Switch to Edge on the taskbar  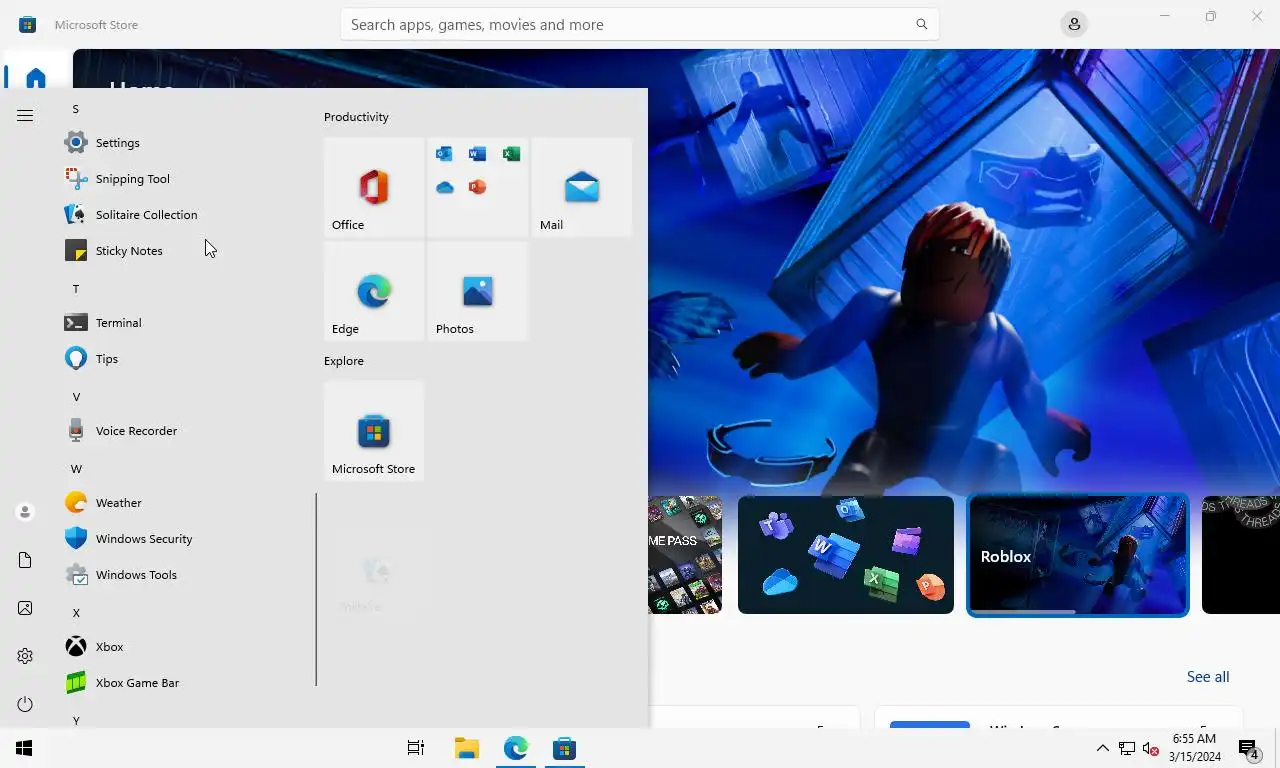(516, 748)
